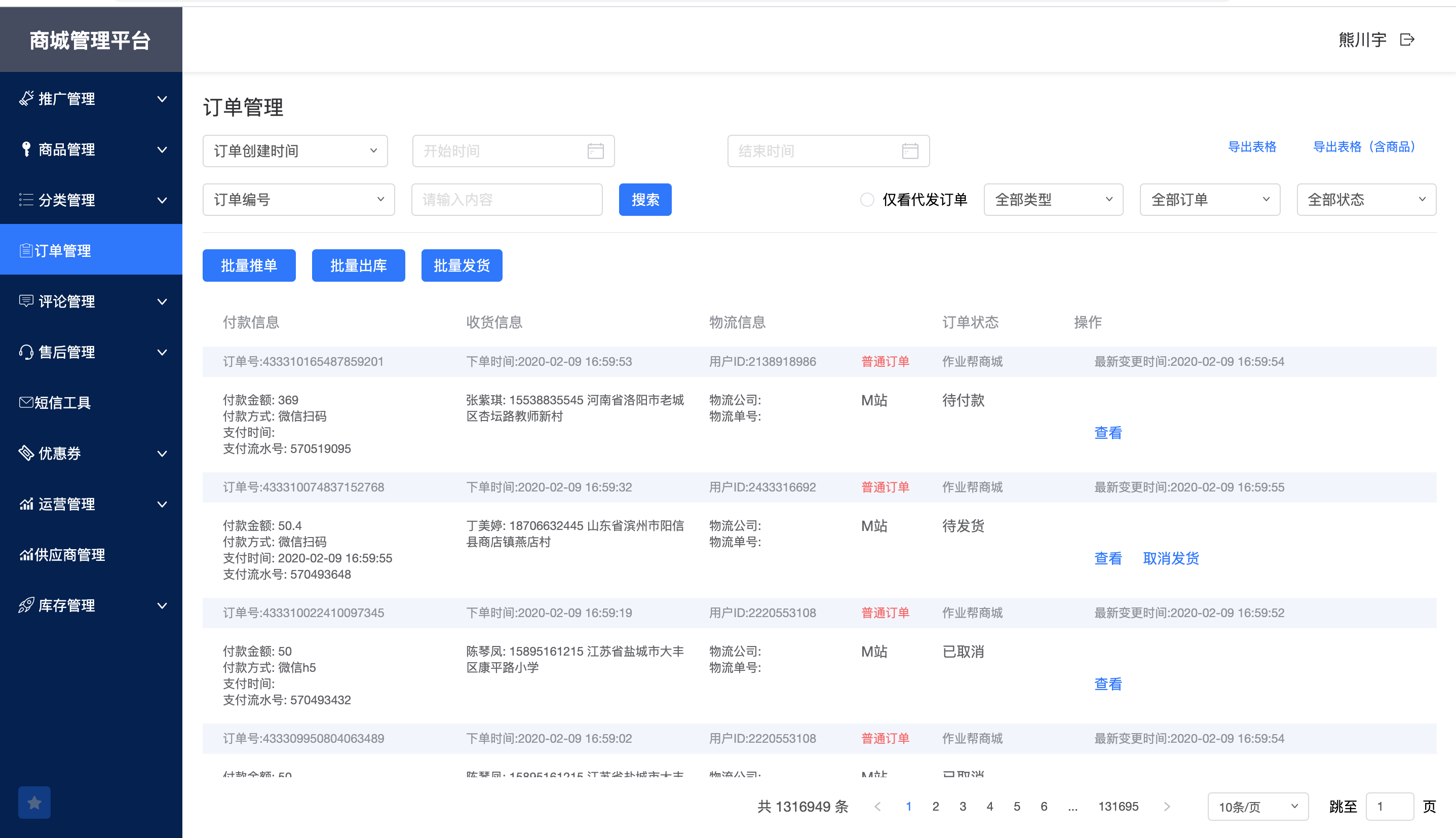
Task: Jump to last page 131695
Action: pyautogui.click(x=1118, y=807)
